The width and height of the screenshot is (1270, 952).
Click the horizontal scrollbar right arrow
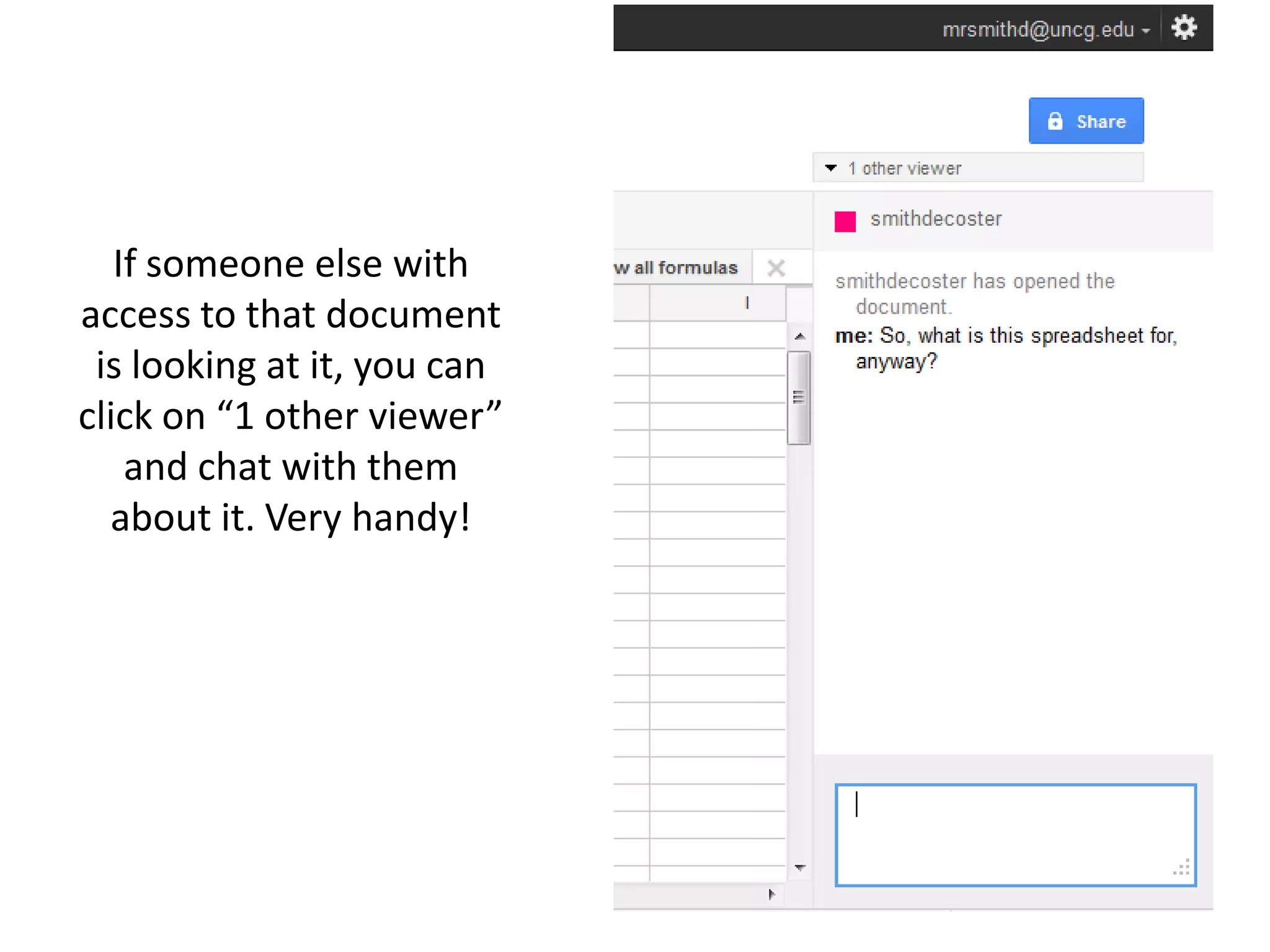771,894
